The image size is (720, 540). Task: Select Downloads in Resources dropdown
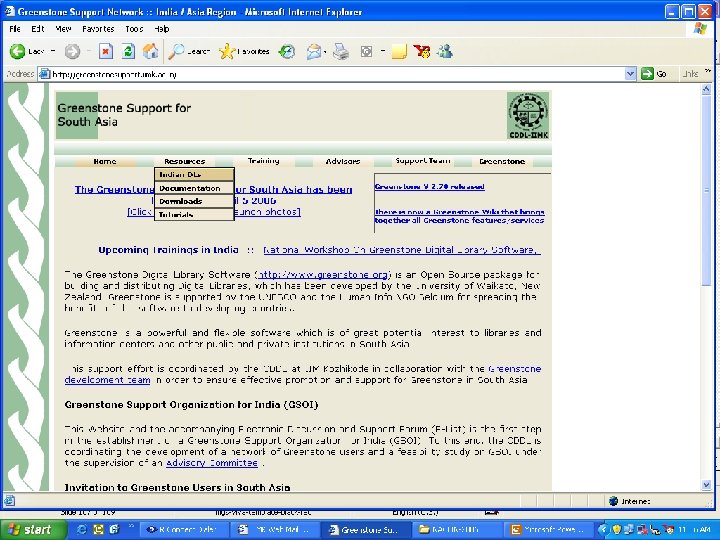[194, 201]
